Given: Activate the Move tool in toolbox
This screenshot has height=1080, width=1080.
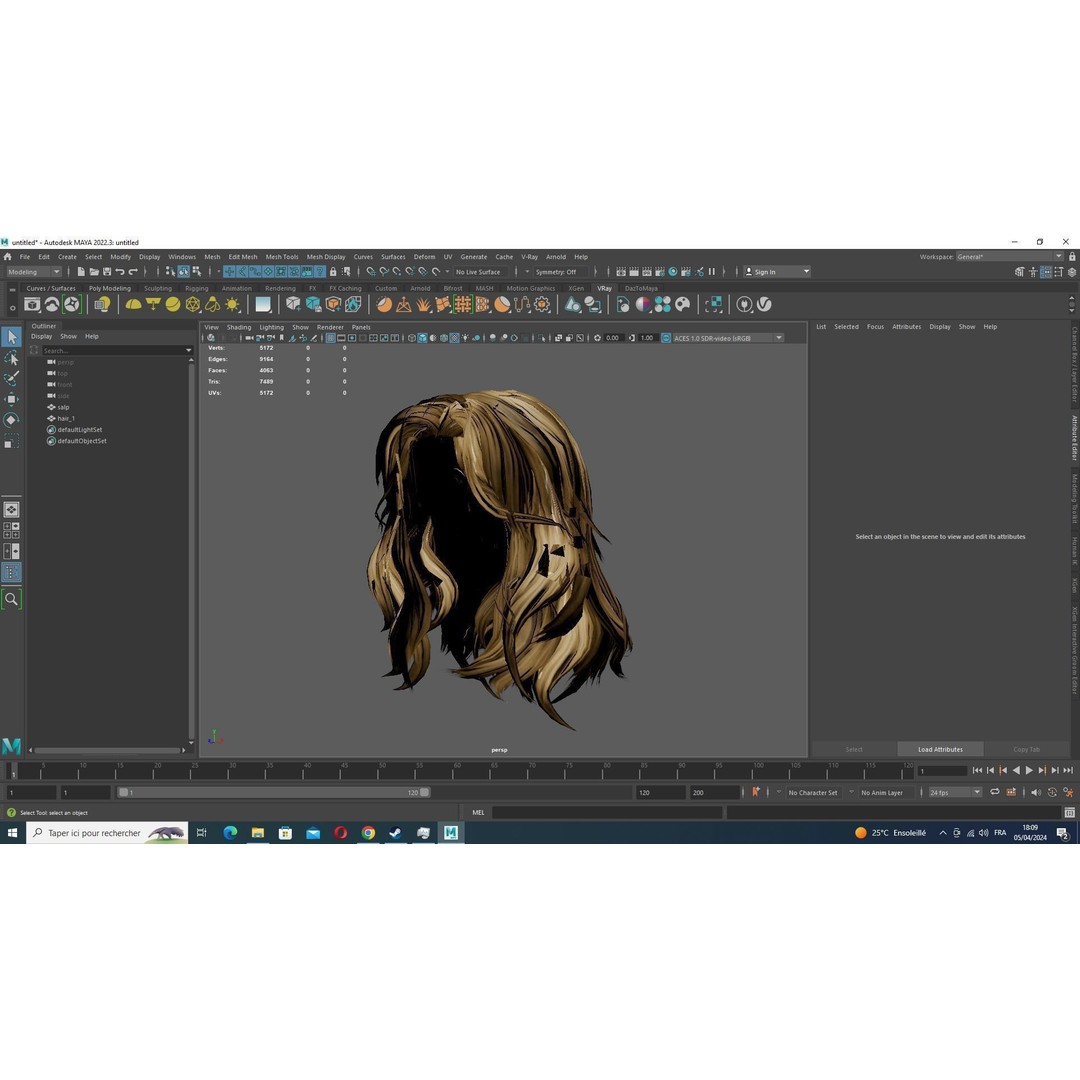Looking at the screenshot, I should point(12,399).
